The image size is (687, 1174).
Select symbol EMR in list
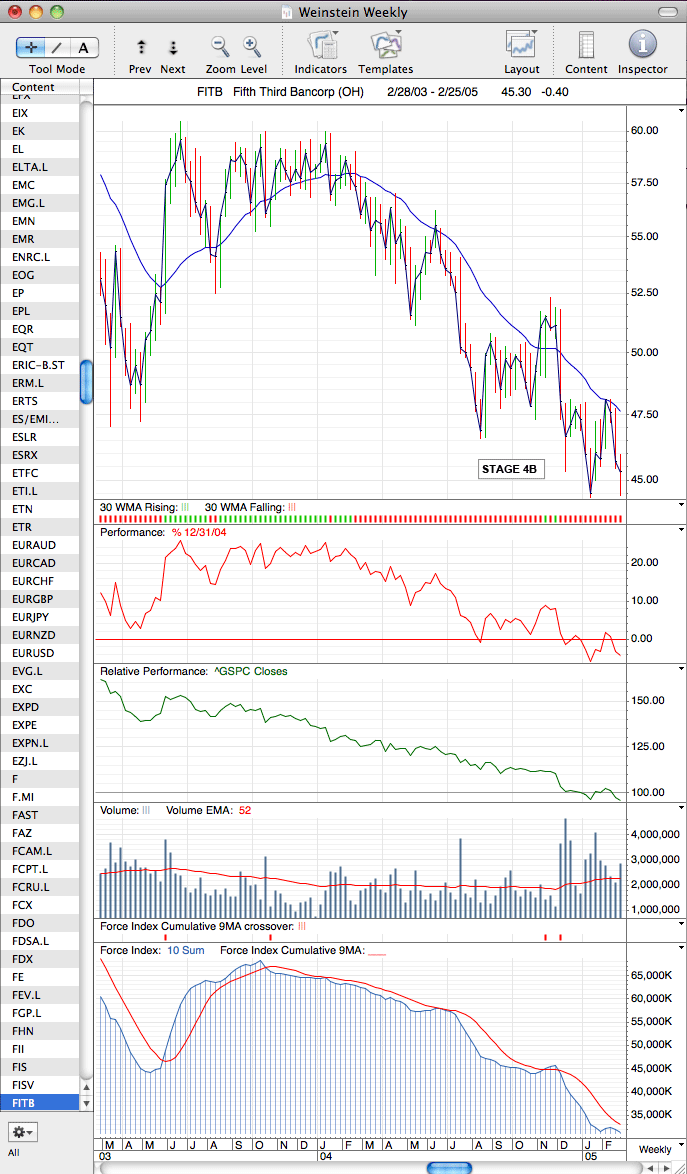click(x=39, y=240)
